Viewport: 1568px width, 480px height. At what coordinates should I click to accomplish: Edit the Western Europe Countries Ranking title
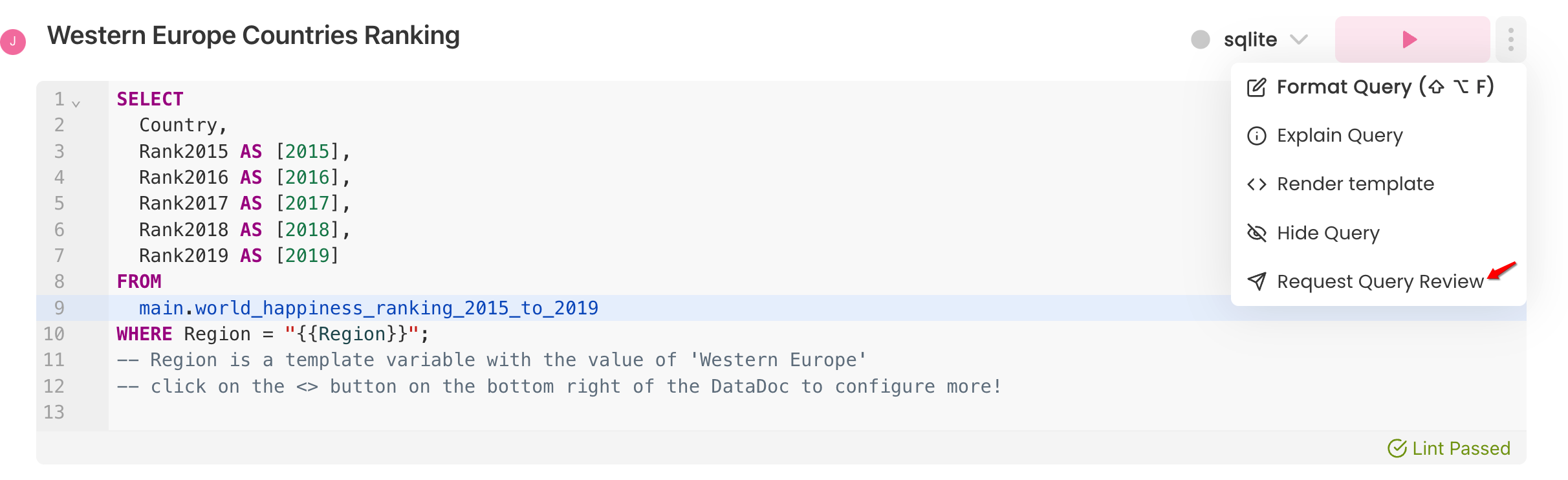[254, 36]
